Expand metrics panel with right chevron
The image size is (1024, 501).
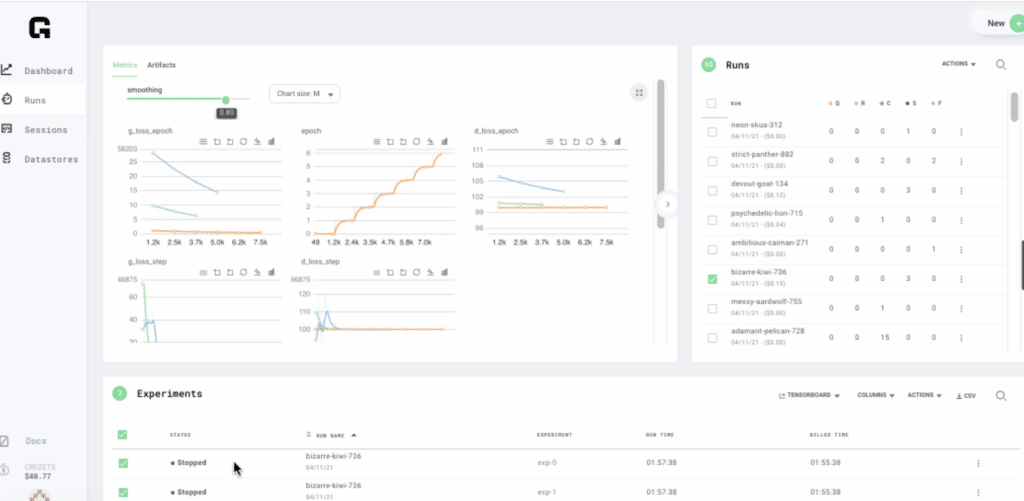click(x=667, y=204)
